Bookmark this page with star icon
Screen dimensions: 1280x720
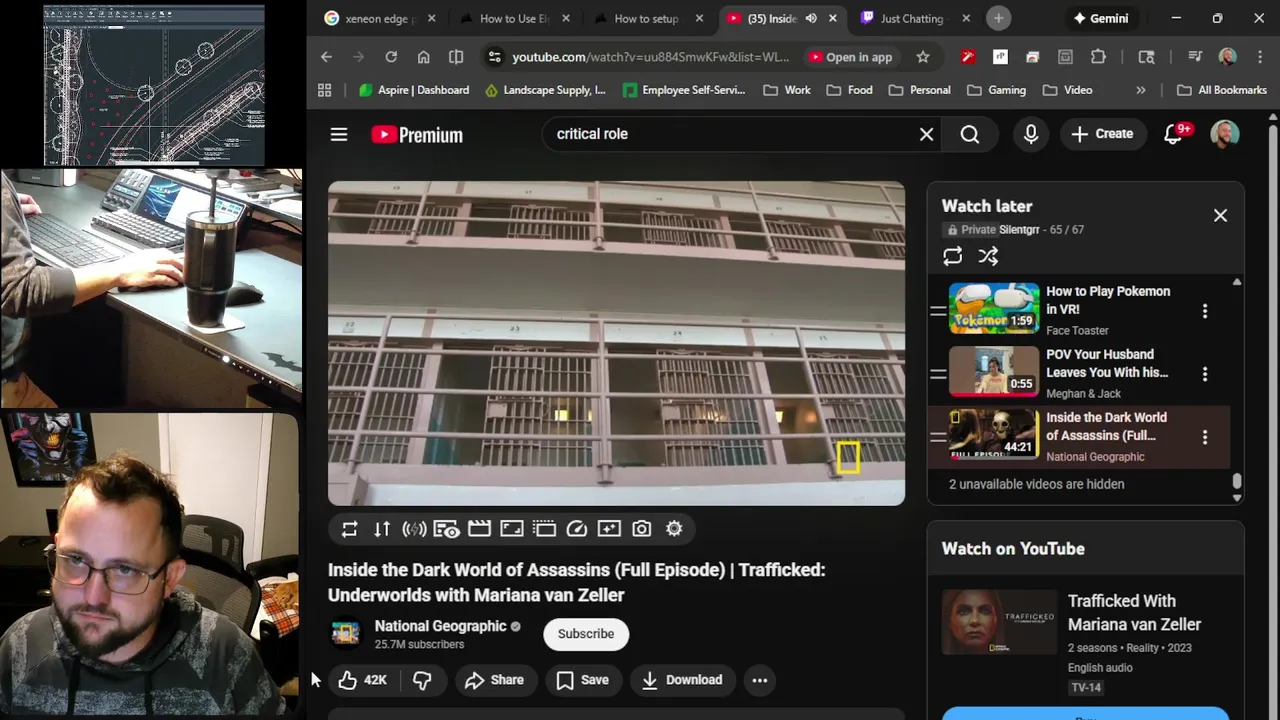[923, 57]
